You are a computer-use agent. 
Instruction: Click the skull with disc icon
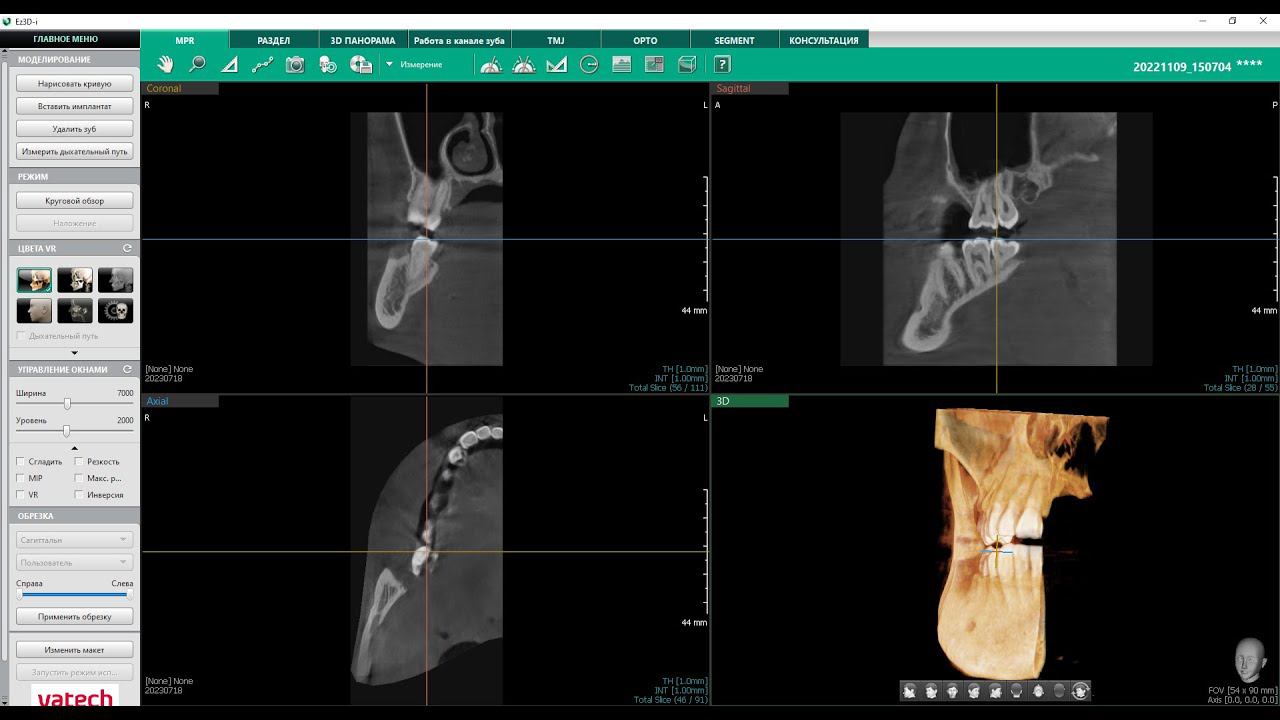[328, 64]
